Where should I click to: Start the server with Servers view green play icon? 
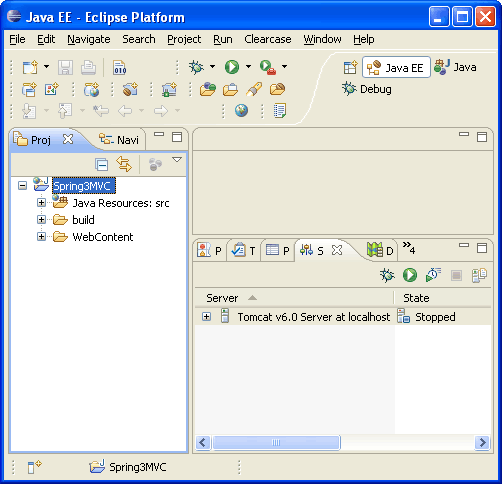[410, 275]
